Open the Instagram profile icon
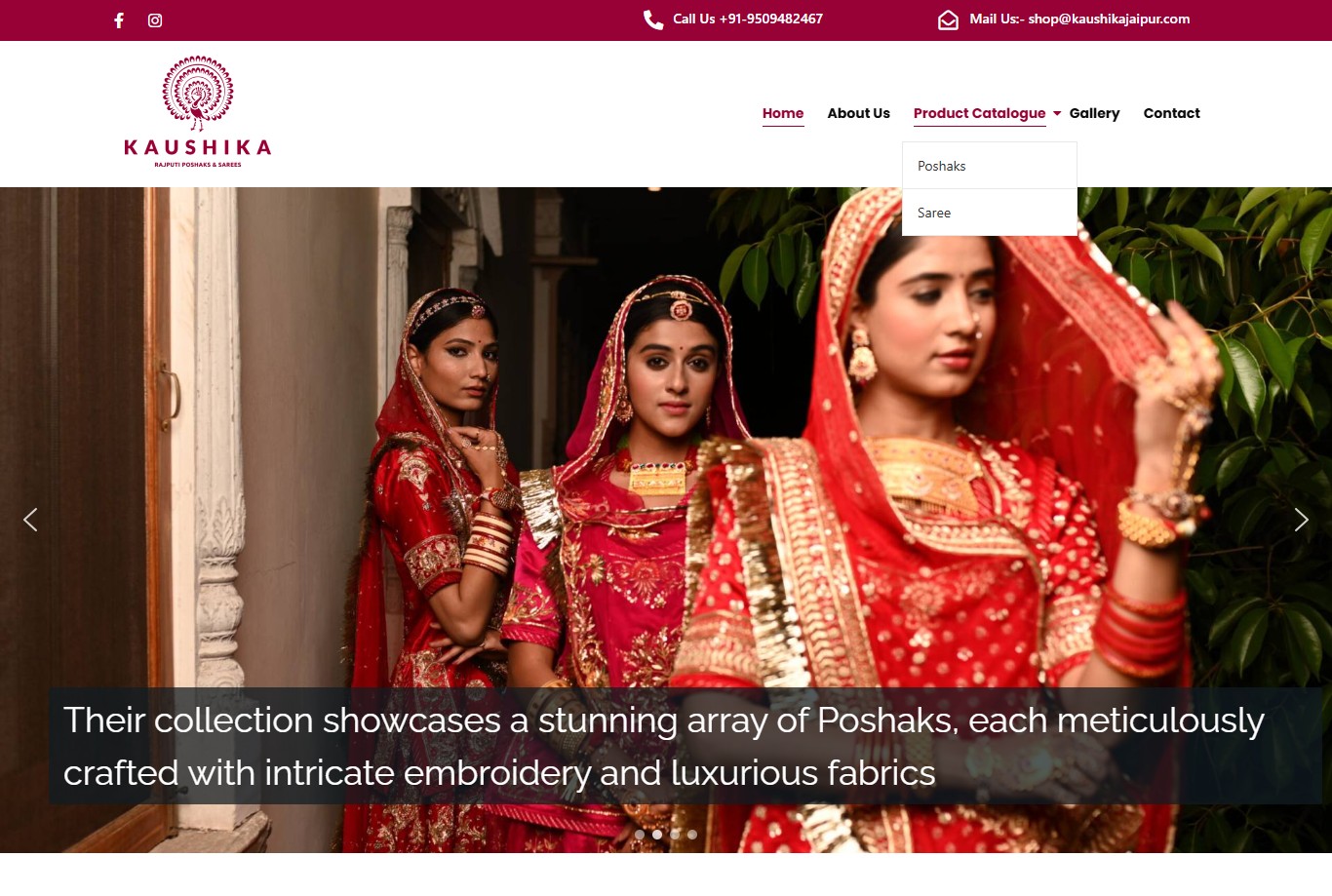This screenshot has height=896, width=1332. tap(155, 20)
